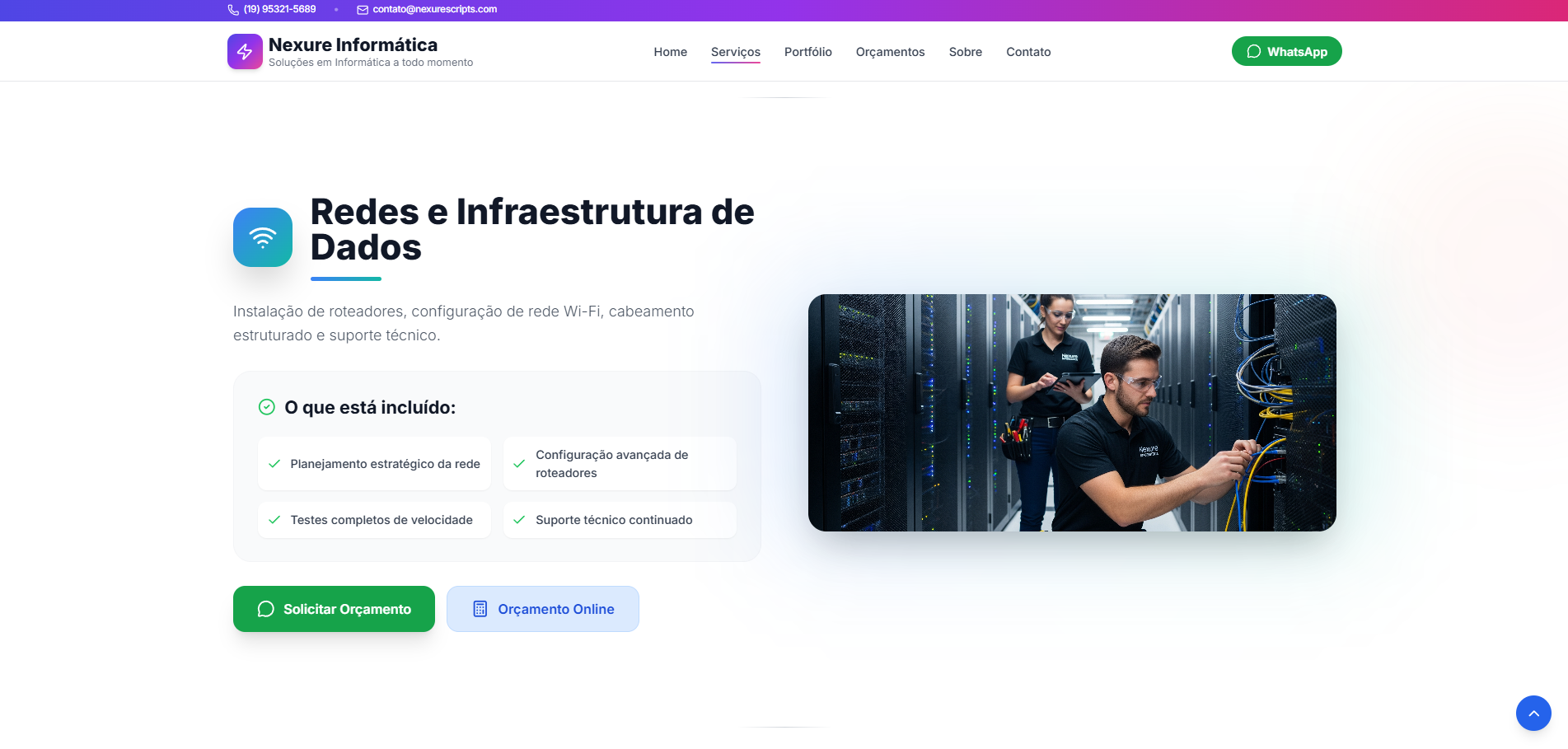Open Orçamentos navigation link
The width and height of the screenshot is (1568, 749).
click(891, 52)
